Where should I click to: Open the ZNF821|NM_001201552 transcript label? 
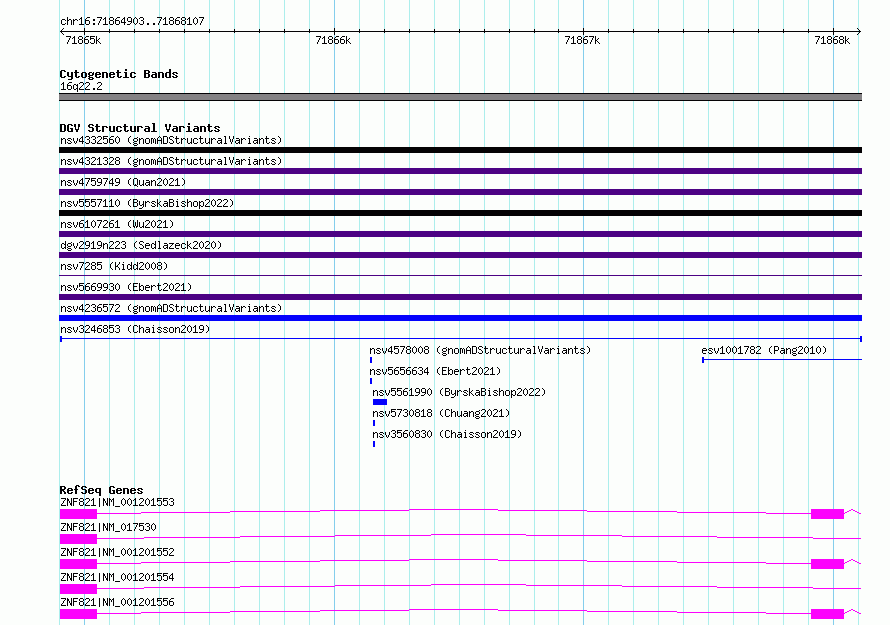pyautogui.click(x=117, y=552)
